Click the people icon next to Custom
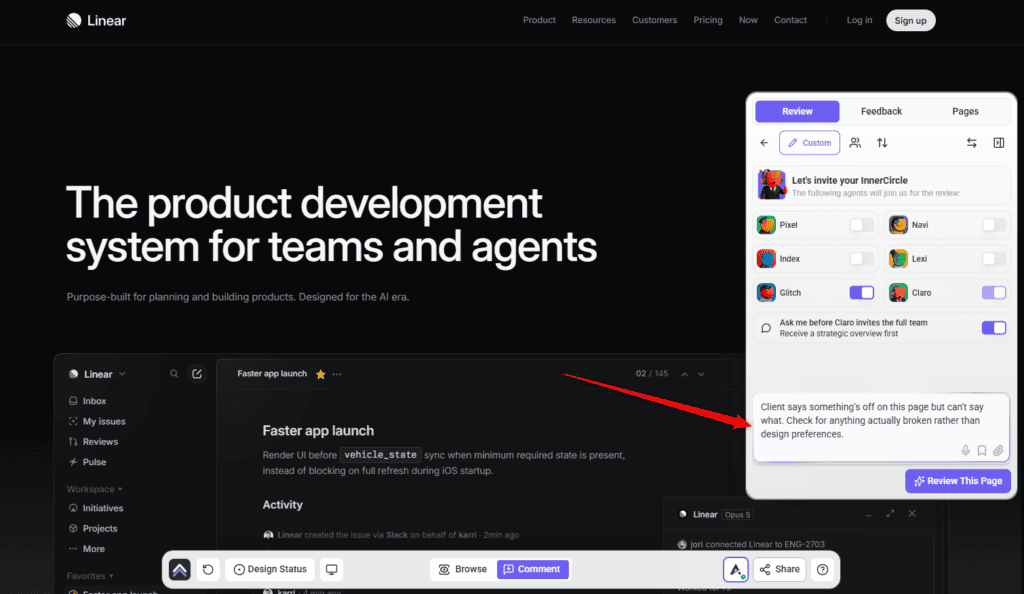This screenshot has height=594, width=1024. 855,143
